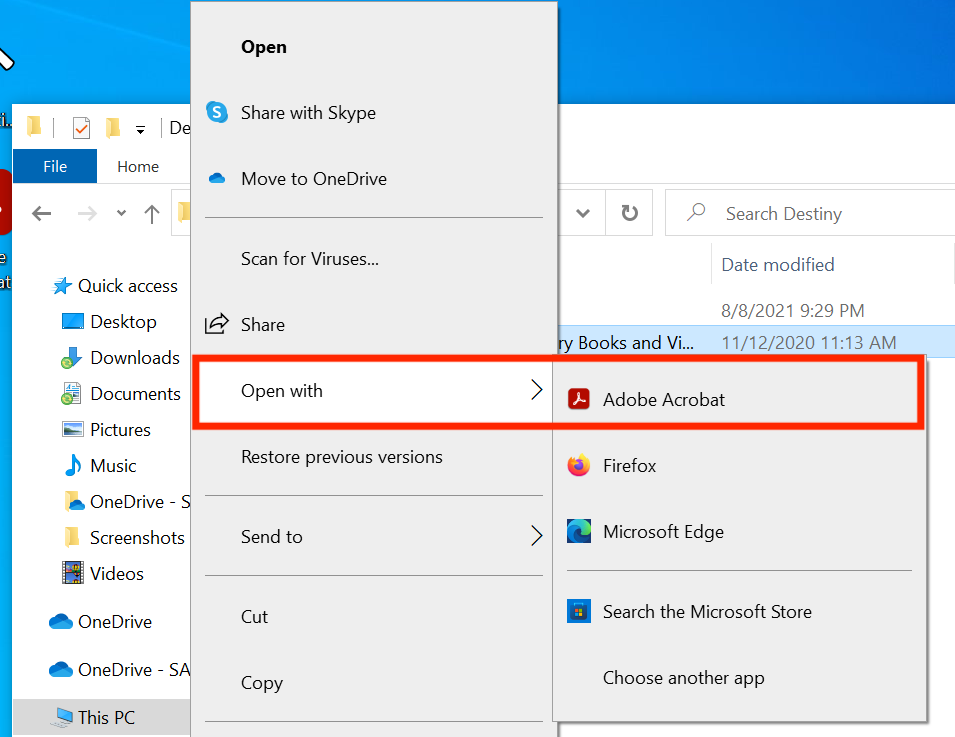Open the file with Microsoft Edge
955x737 pixels.
739,532
